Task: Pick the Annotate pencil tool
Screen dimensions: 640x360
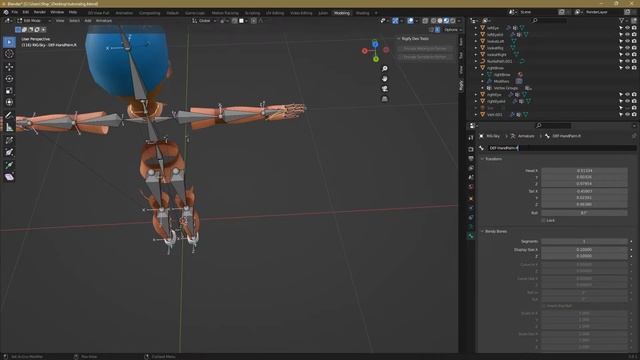Action: (9, 115)
